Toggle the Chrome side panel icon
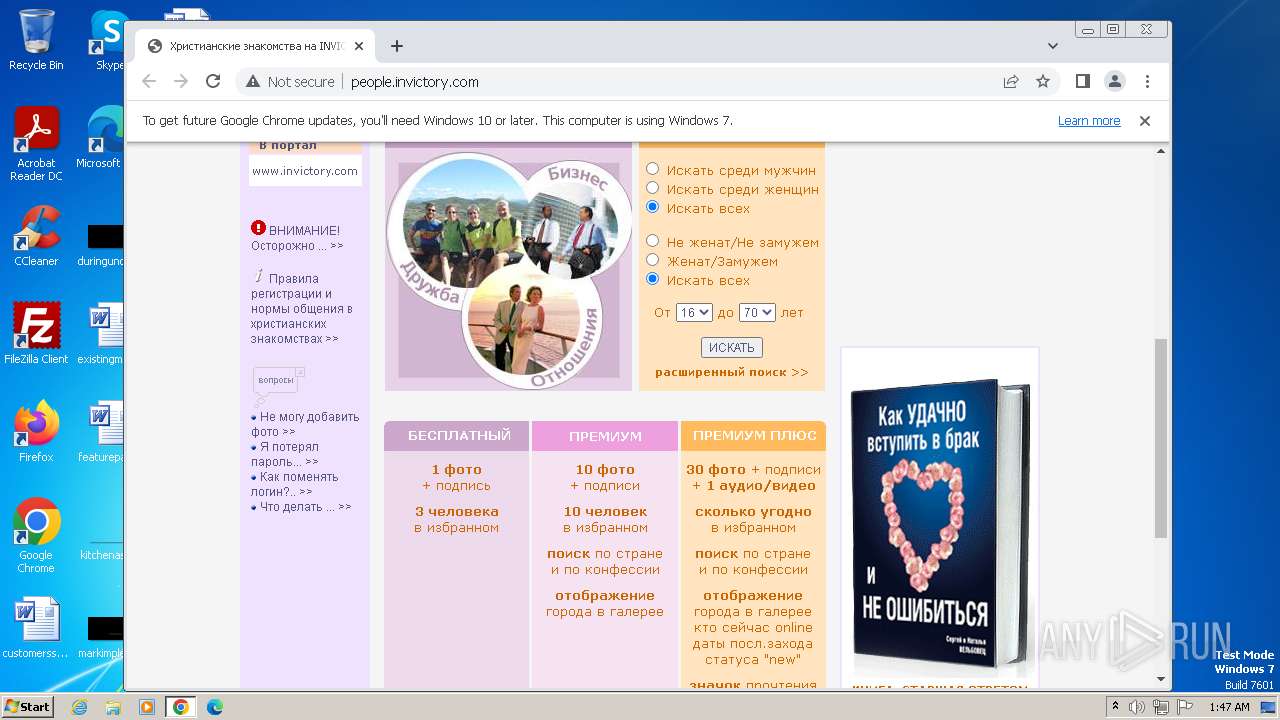 (x=1082, y=81)
